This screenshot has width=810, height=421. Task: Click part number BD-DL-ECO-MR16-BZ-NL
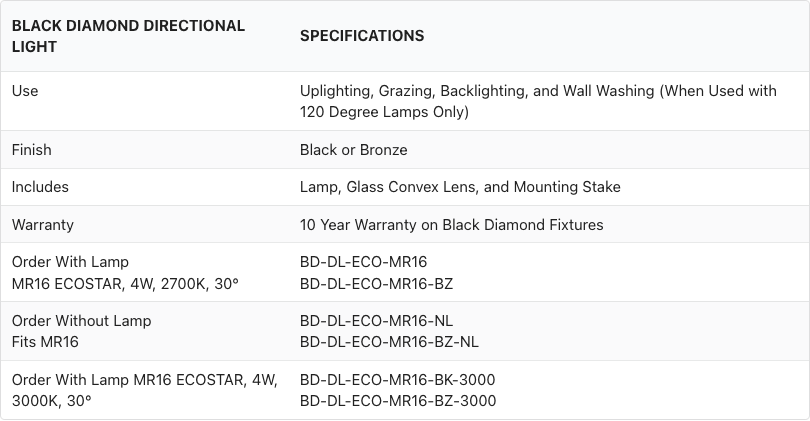click(389, 342)
